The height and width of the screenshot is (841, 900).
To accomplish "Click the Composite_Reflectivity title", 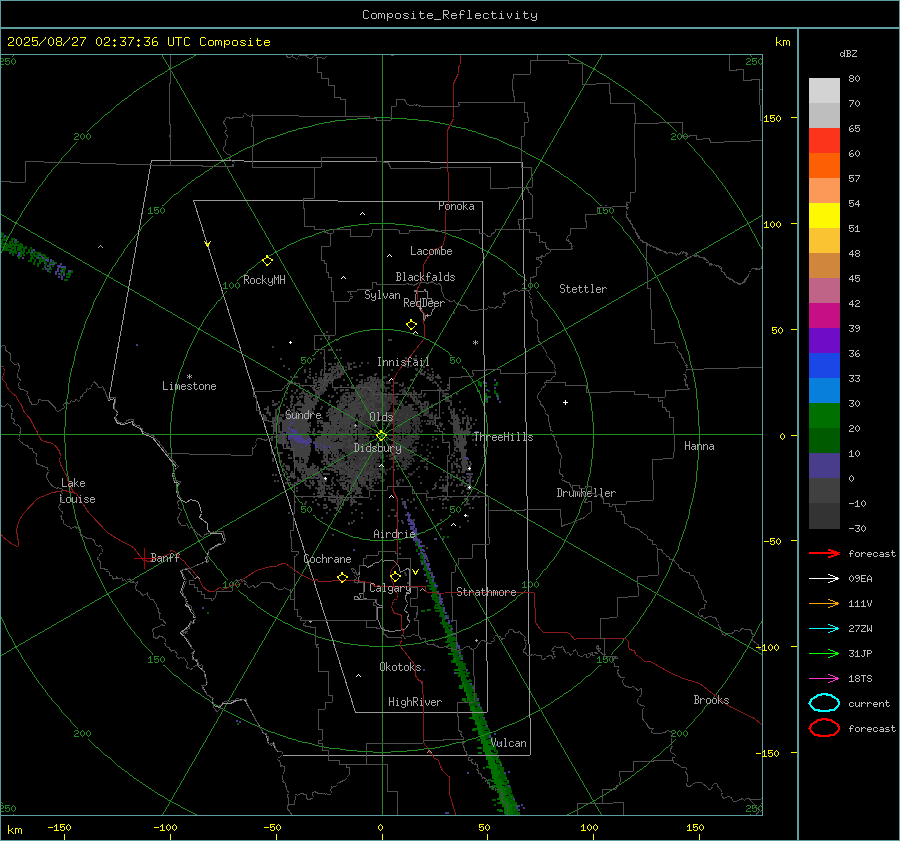I will pos(450,15).
